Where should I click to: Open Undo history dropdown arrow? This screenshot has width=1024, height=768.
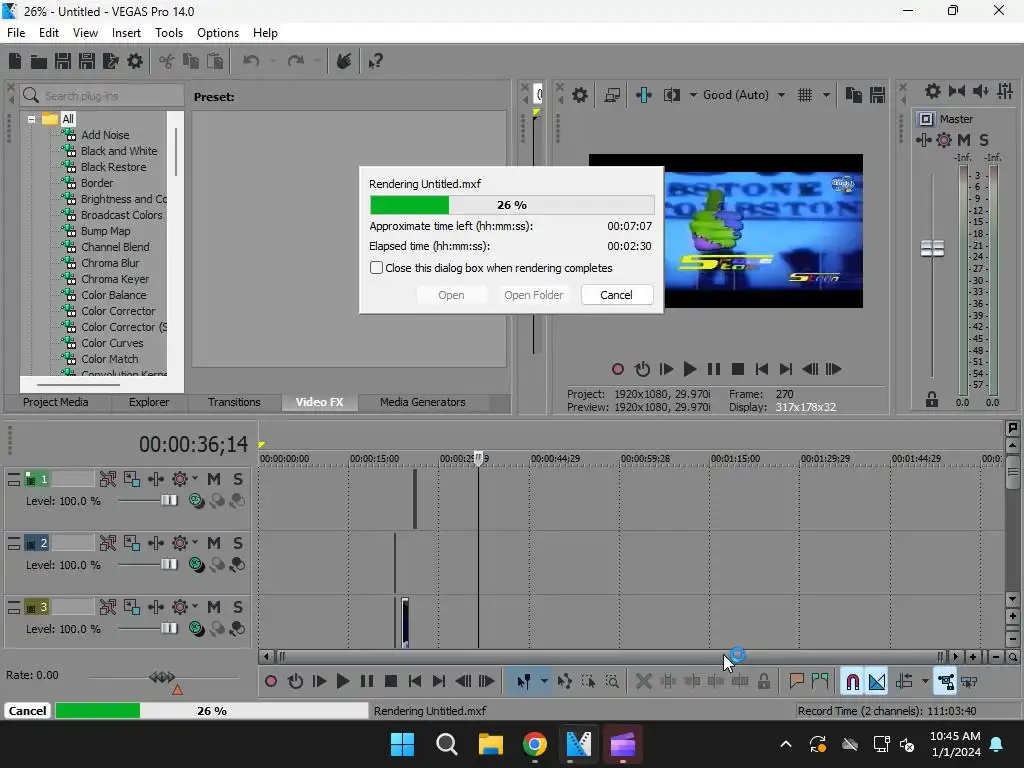click(272, 61)
